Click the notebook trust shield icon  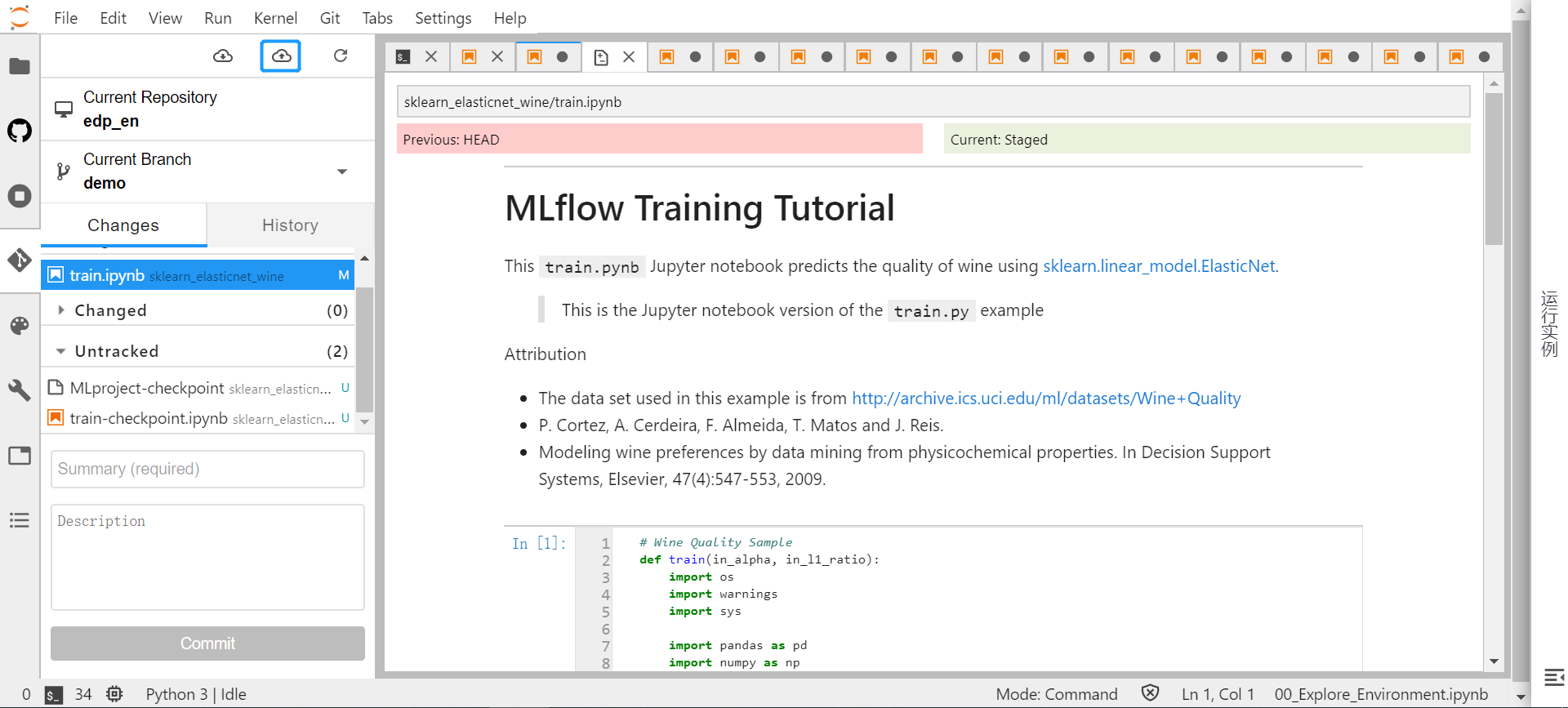pyautogui.click(x=1150, y=693)
